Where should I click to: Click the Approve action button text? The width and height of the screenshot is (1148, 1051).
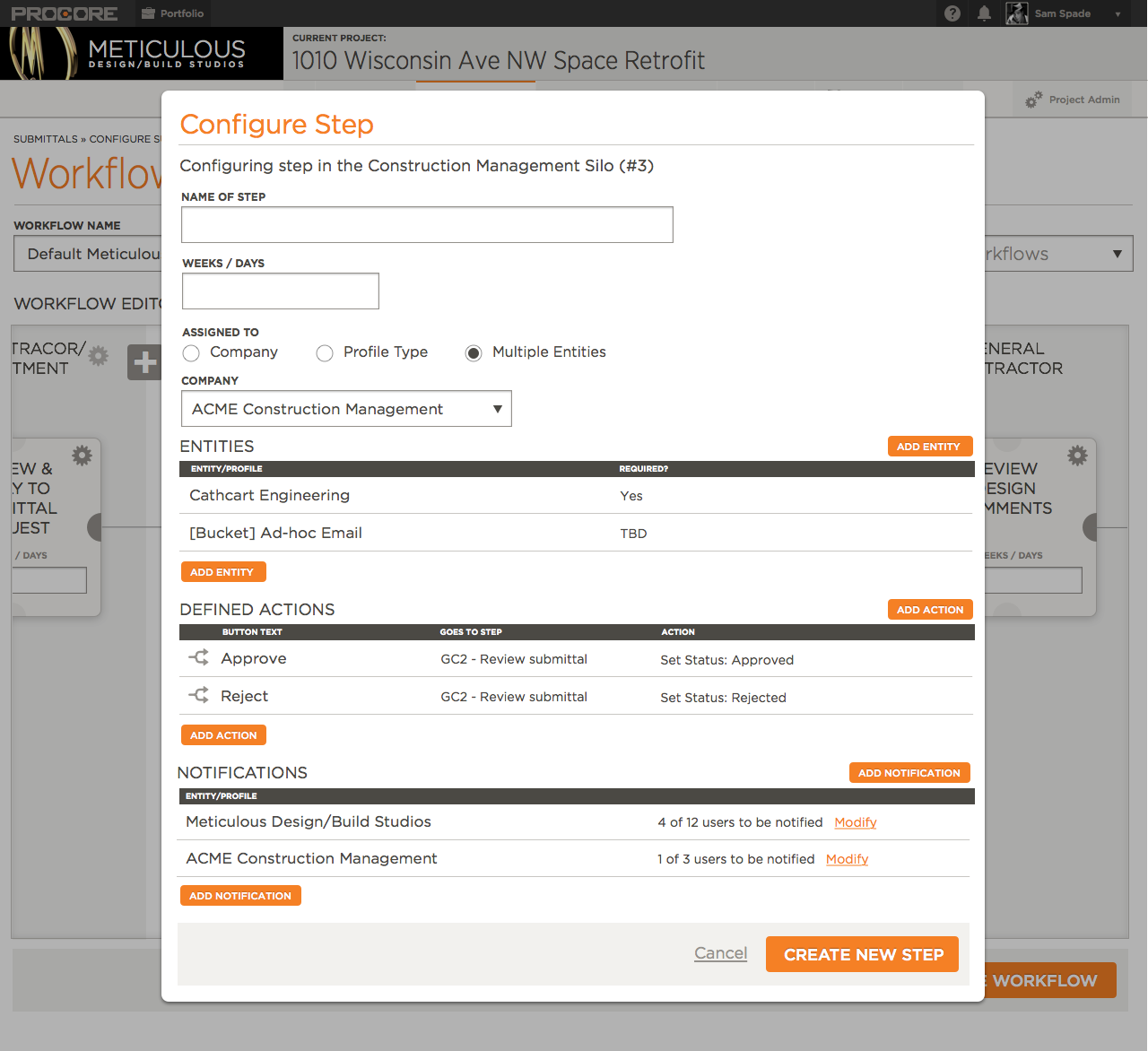pos(254,658)
